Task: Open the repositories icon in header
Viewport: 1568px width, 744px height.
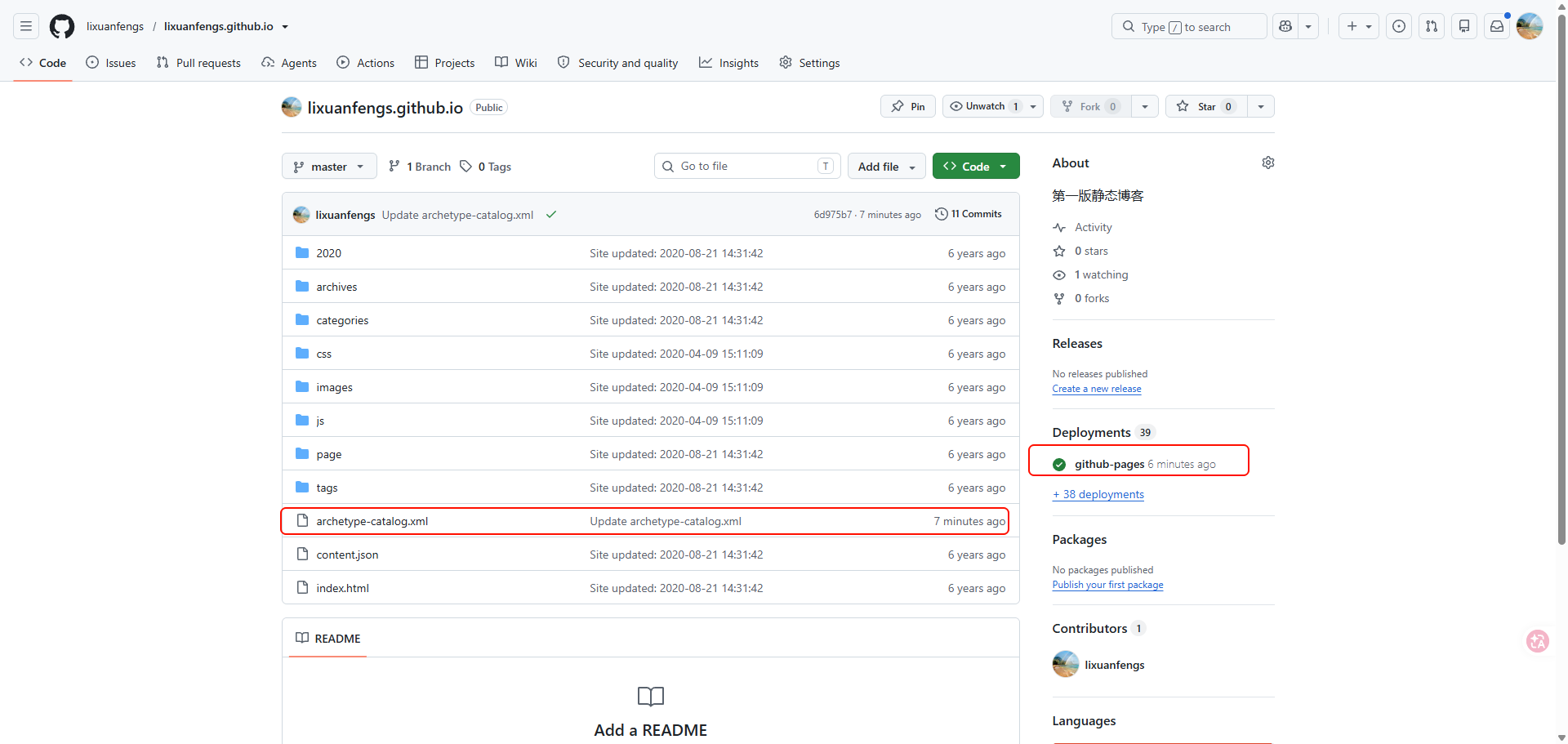Action: coord(1464,26)
